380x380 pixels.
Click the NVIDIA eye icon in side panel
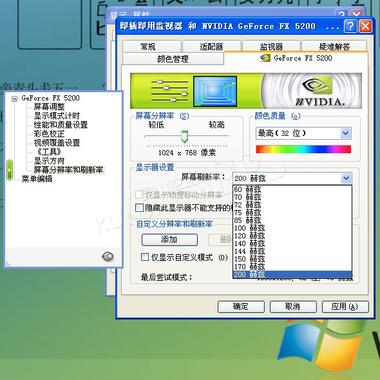tap(108, 256)
